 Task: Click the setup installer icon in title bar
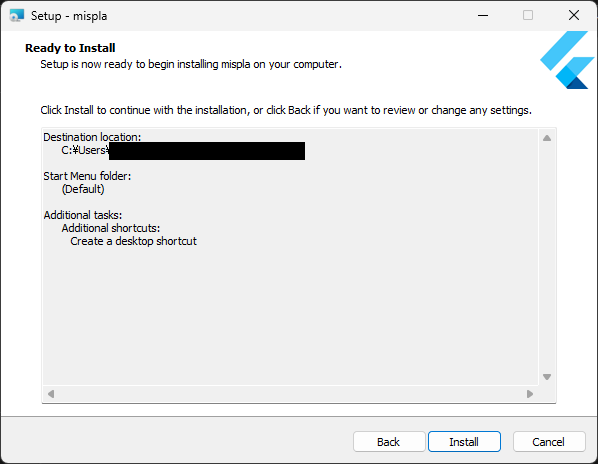tap(16, 16)
